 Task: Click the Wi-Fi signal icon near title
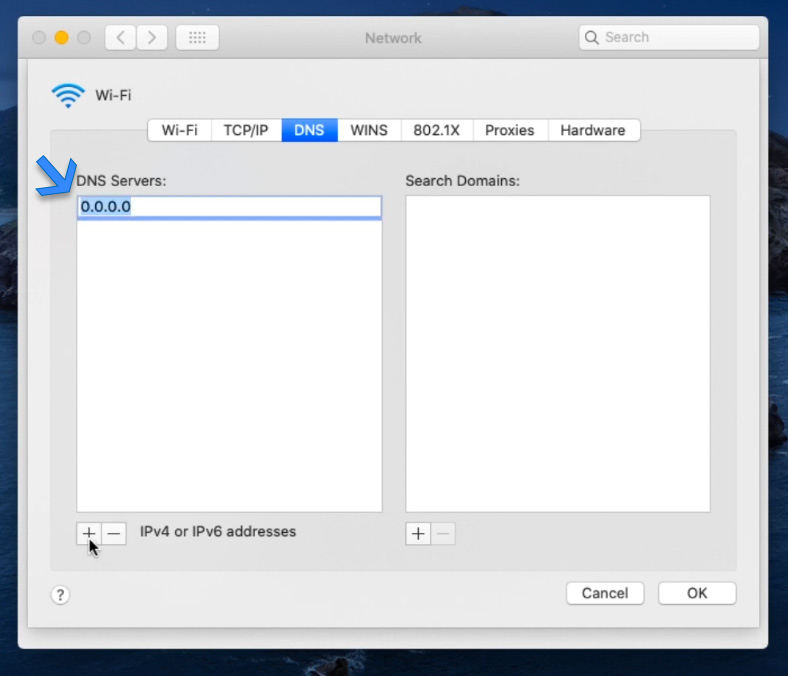click(x=68, y=95)
